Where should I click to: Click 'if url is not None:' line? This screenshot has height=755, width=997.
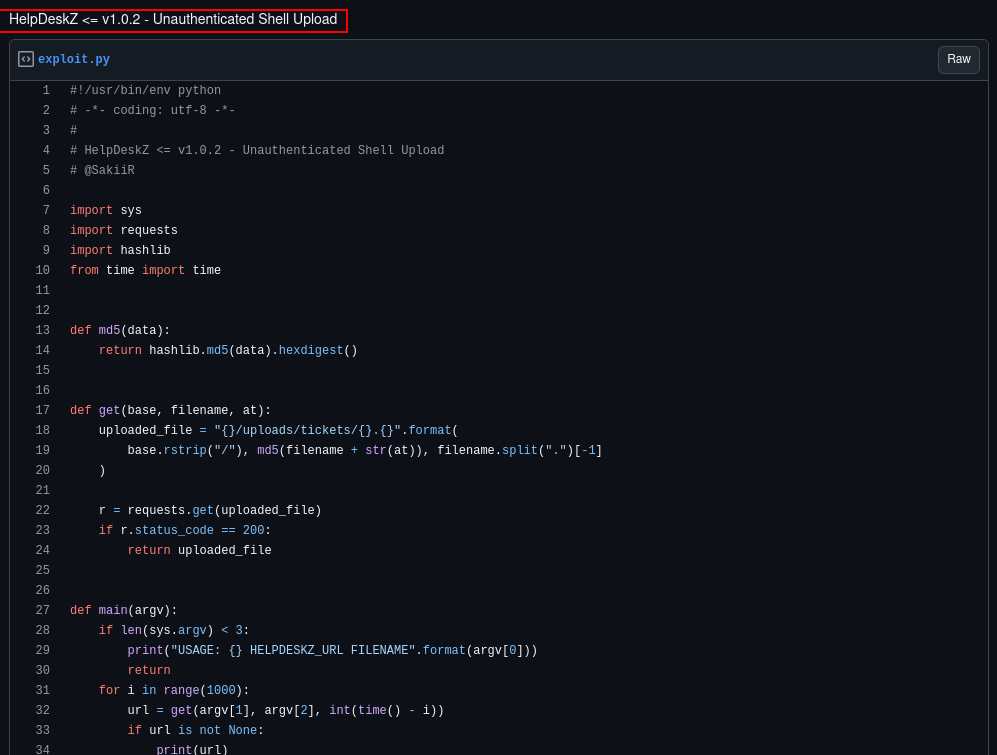click(196, 730)
